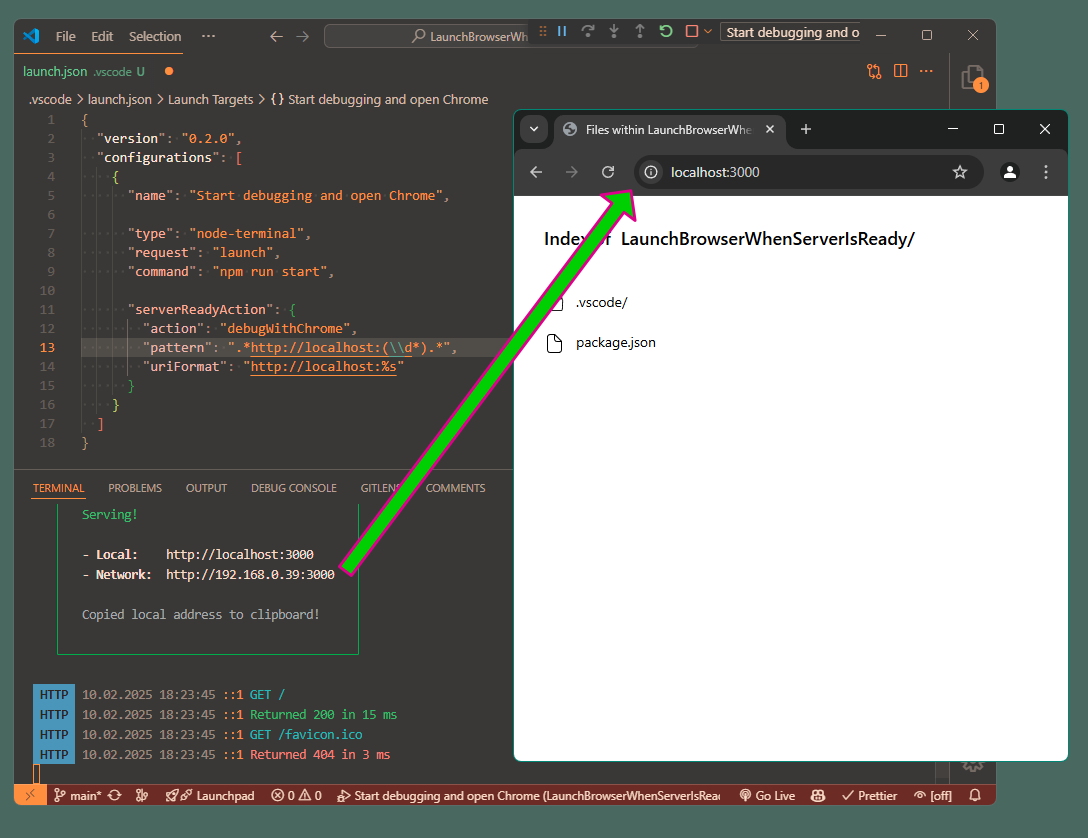View site information icon in address bar

click(651, 172)
